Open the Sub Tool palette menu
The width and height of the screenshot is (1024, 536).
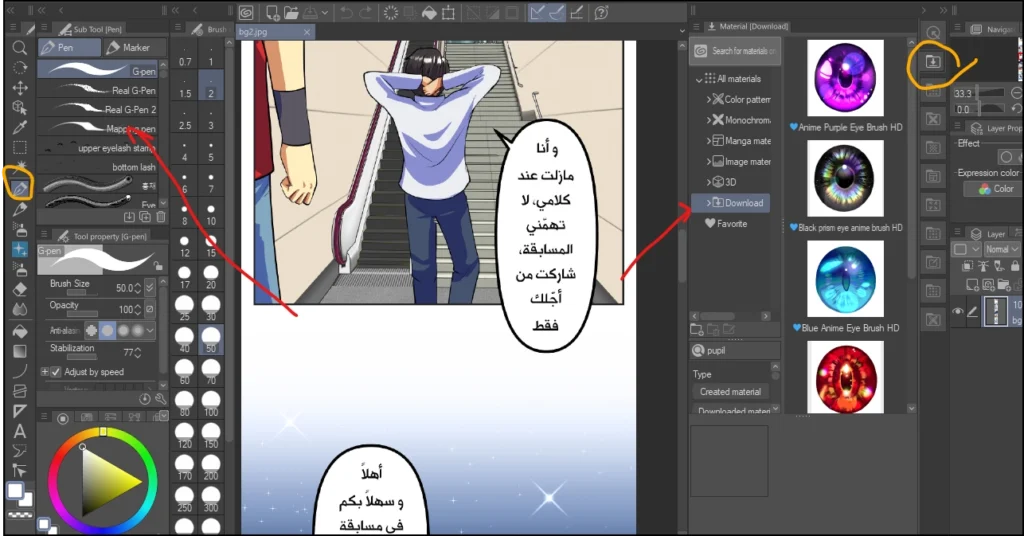click(44, 28)
